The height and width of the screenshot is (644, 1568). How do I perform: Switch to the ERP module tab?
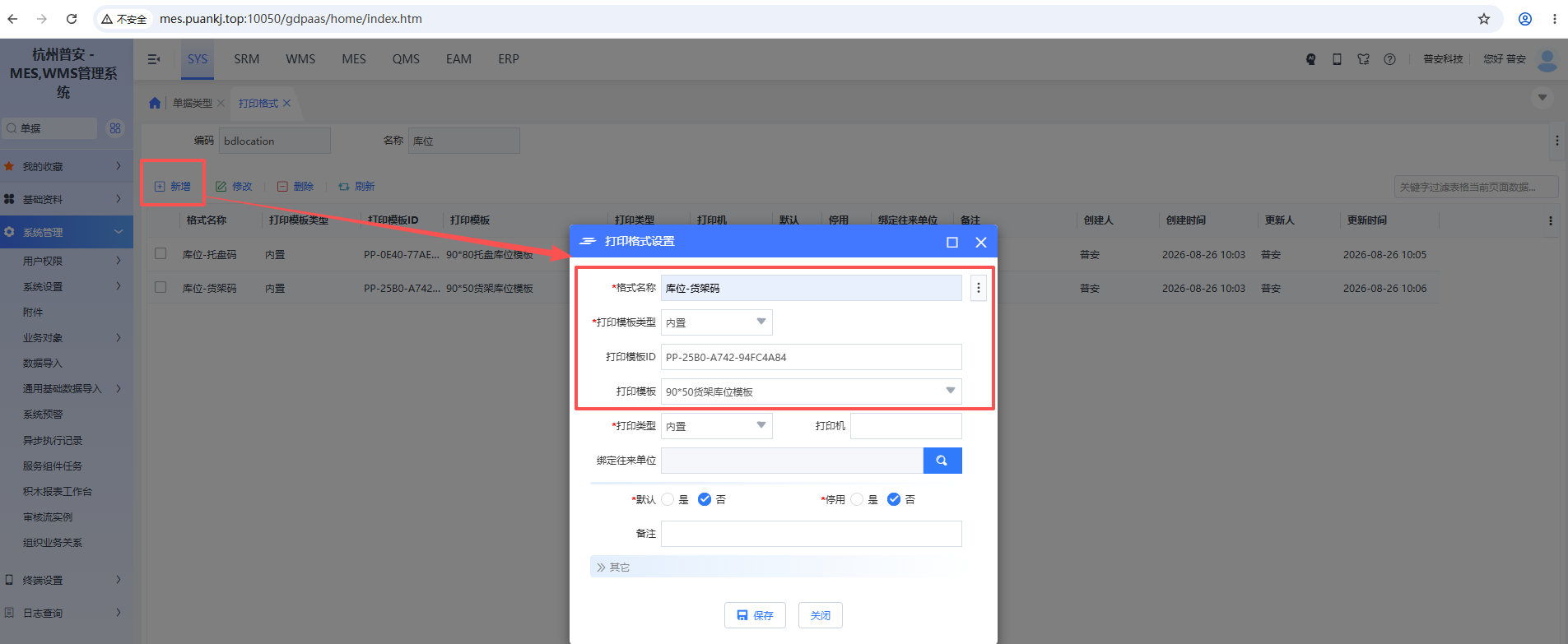(x=509, y=59)
